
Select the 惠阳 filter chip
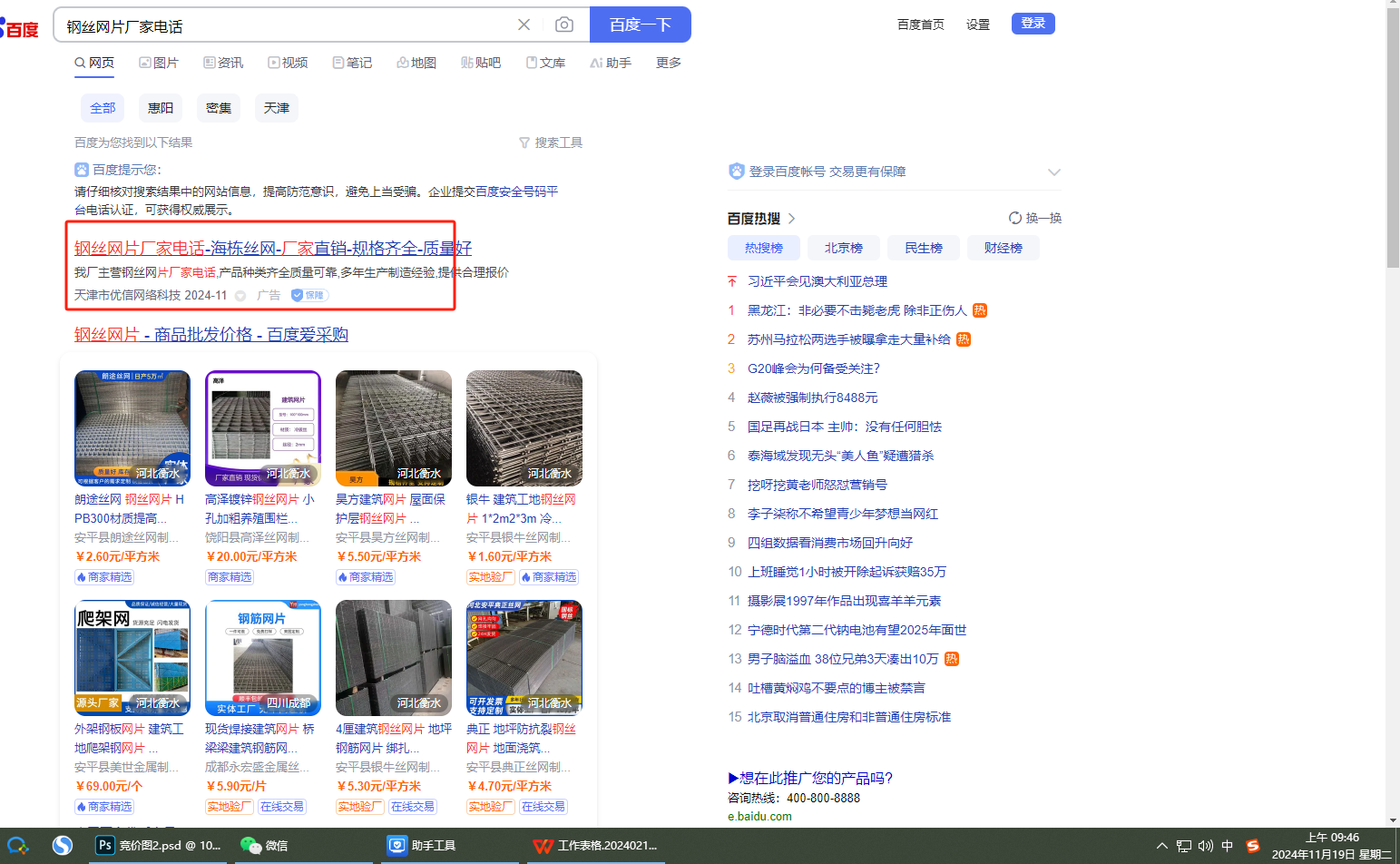coord(161,108)
